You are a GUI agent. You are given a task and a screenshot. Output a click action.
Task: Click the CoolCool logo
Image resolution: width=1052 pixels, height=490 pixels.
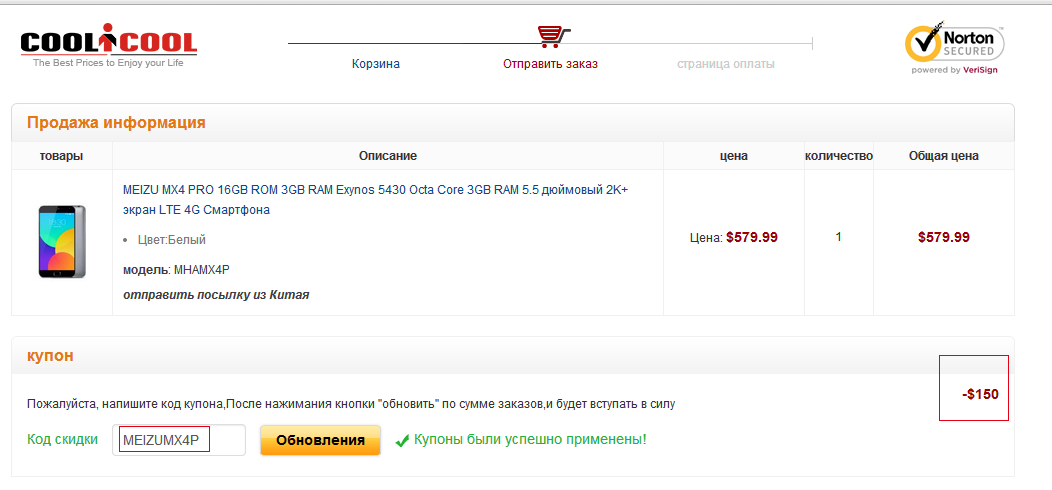pos(109,49)
